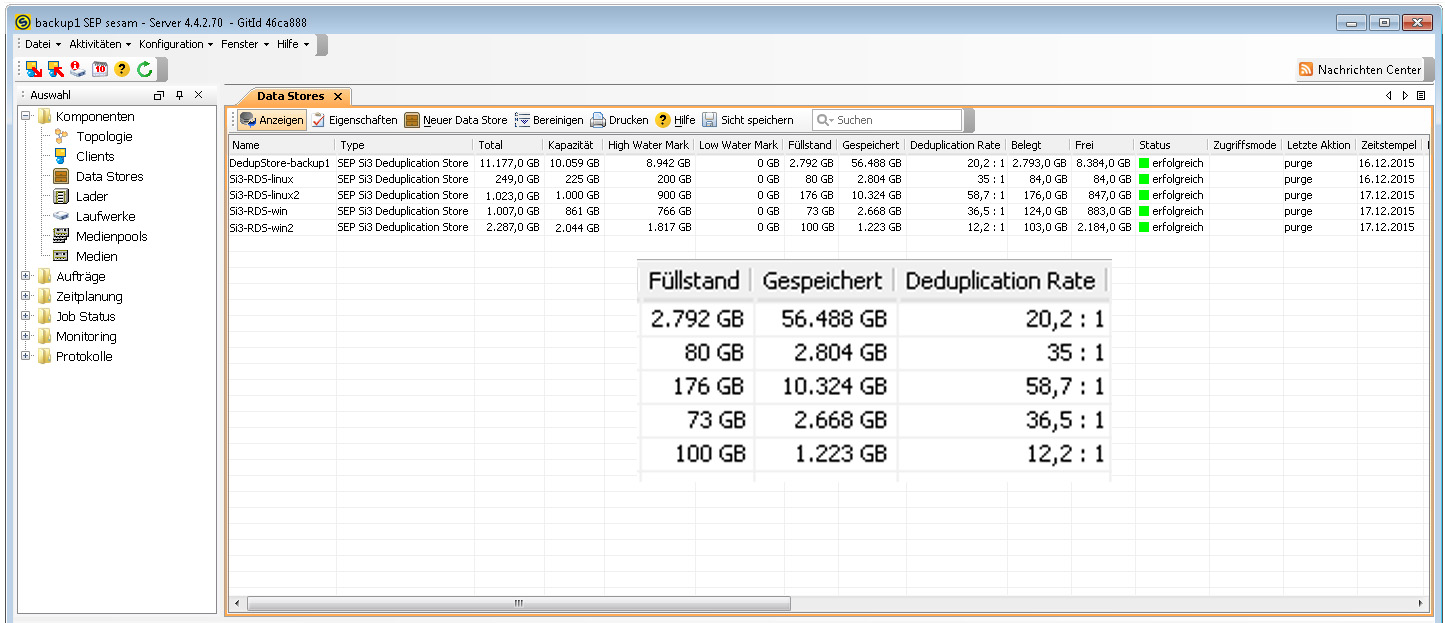The height and width of the screenshot is (623, 1445).
Task: Open help via the question mark toolbar icon
Action: pyautogui.click(x=122, y=68)
